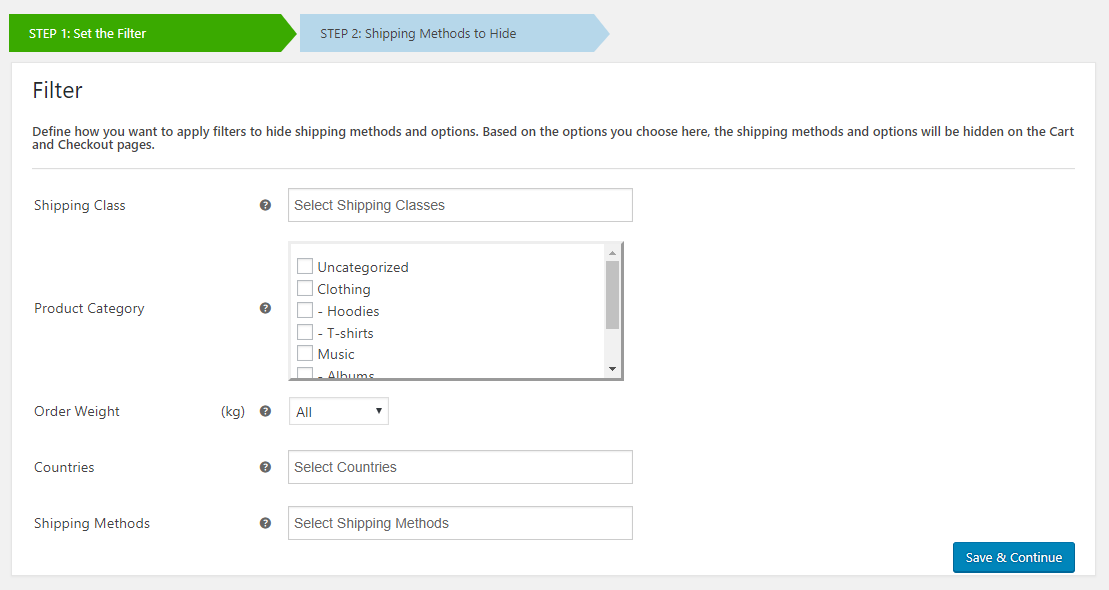The height and width of the screenshot is (590, 1109).
Task: Tick the Uncategorized category checkbox
Action: 305,266
